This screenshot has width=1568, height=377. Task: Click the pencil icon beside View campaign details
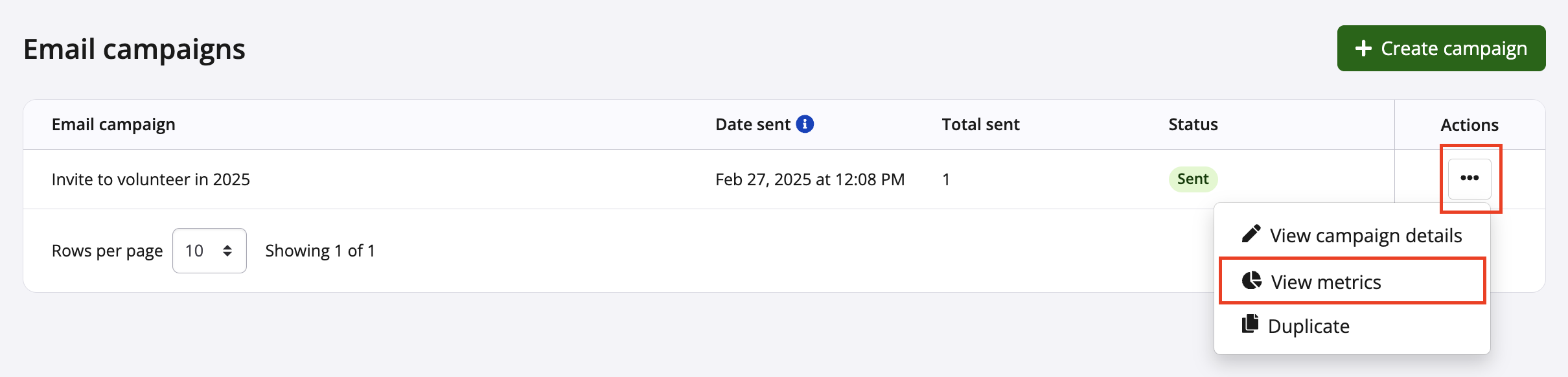[x=1251, y=234]
